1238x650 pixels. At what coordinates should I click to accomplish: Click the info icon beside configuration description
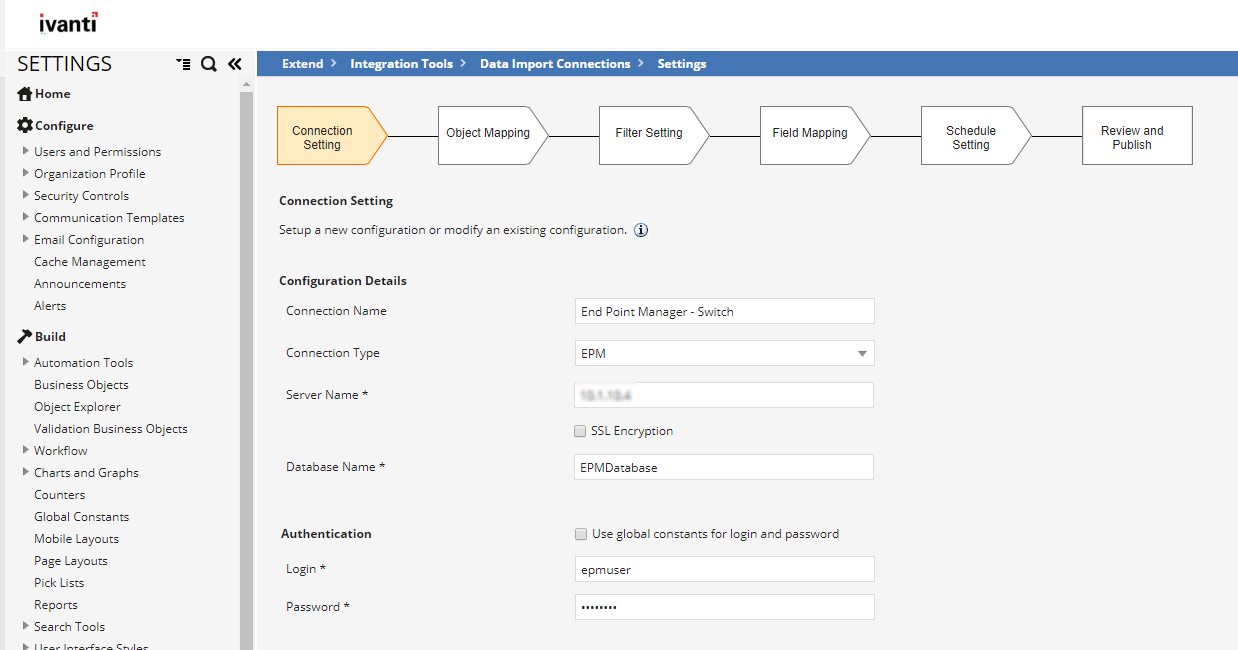(x=641, y=230)
